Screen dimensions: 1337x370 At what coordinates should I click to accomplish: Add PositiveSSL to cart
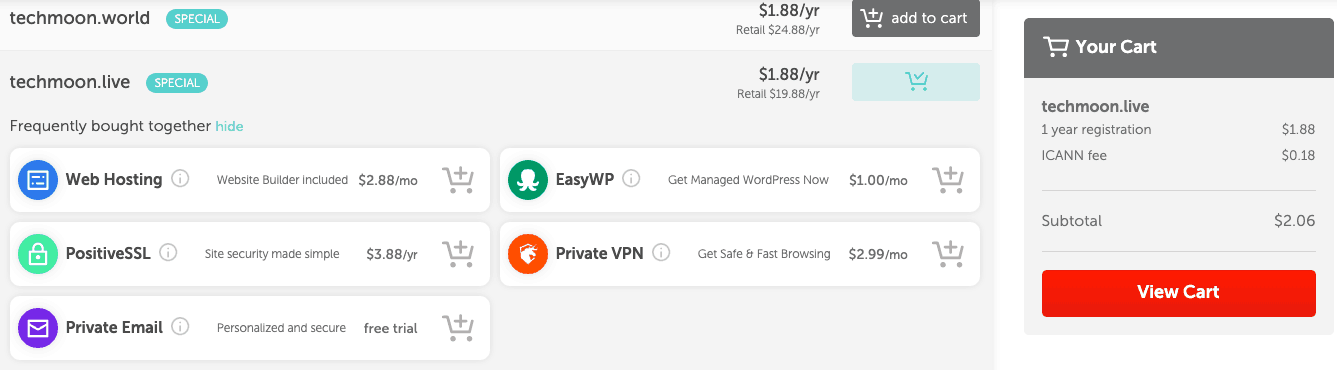(x=458, y=254)
